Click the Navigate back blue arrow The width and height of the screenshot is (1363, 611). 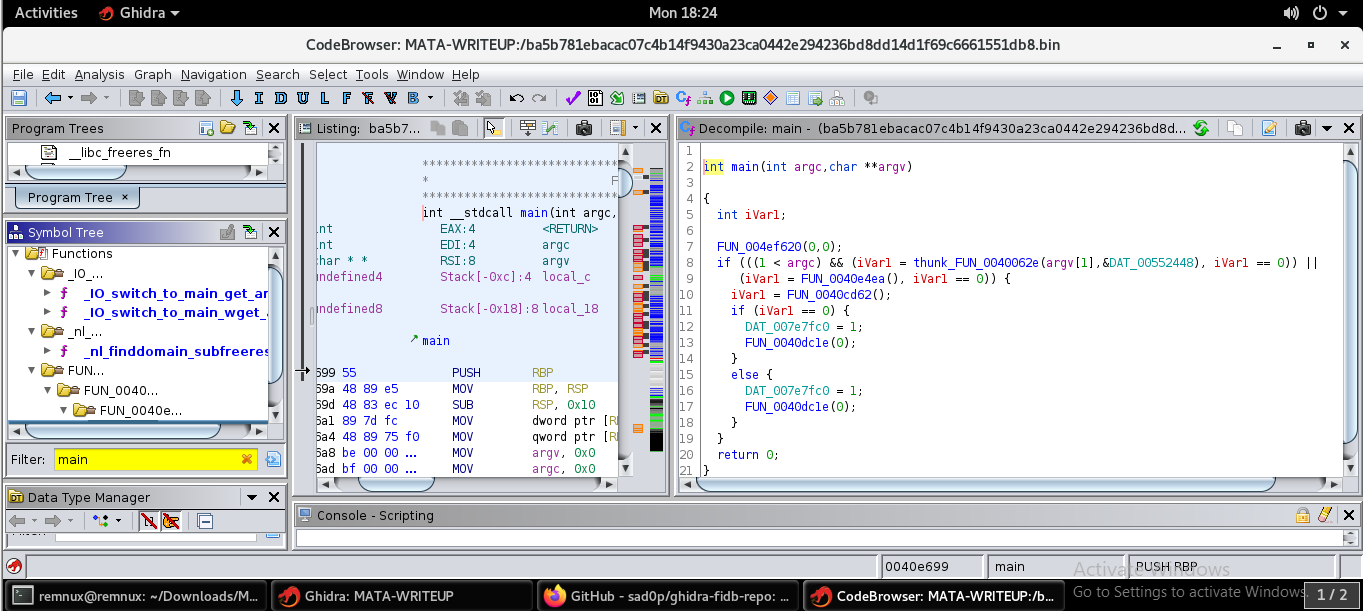pos(52,98)
